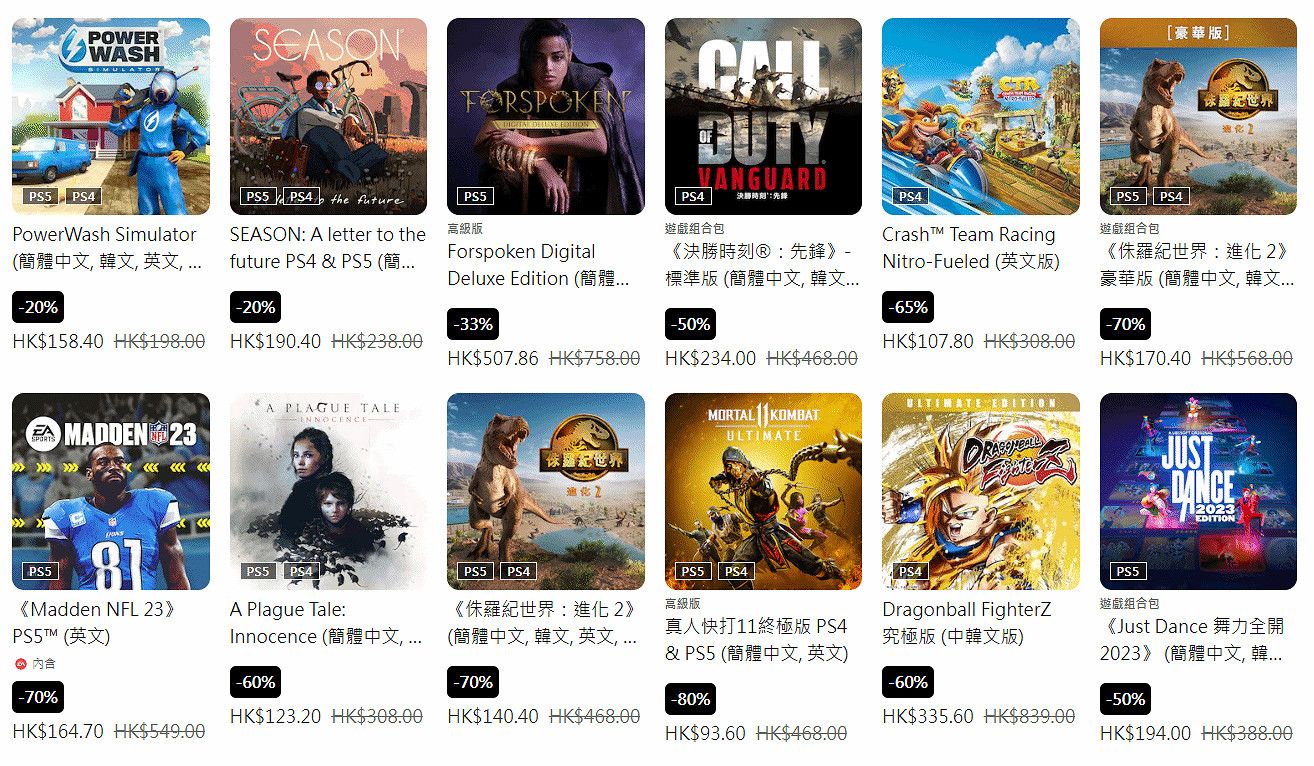Open the Mortal Kombat 11 Ultimate cover art

[x=763, y=491]
